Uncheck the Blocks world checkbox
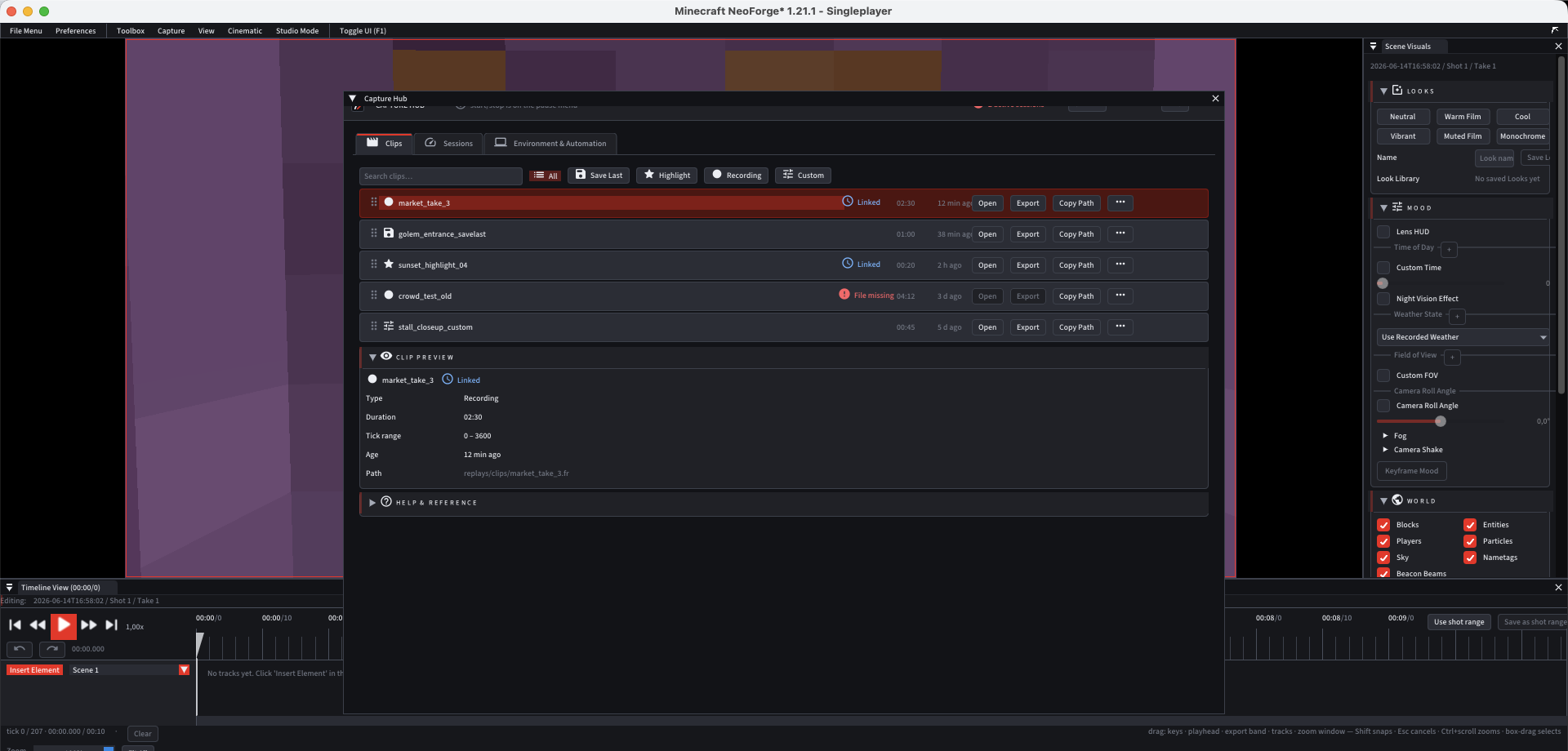Image resolution: width=1568 pixels, height=751 pixels. (1383, 525)
